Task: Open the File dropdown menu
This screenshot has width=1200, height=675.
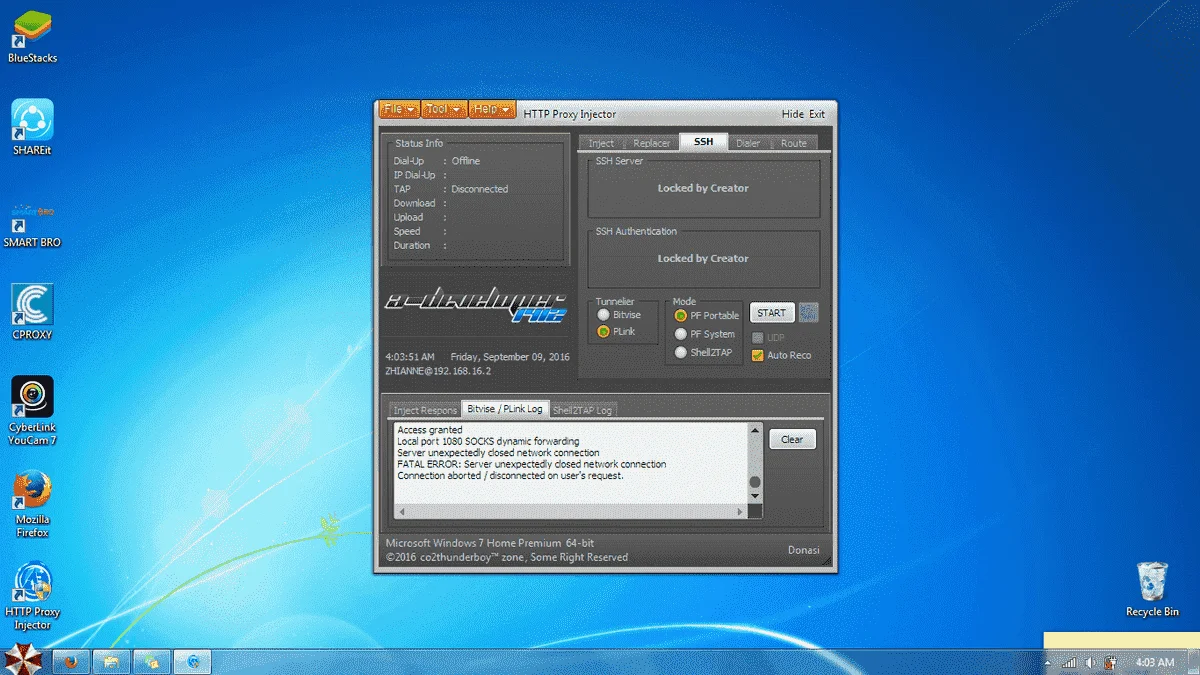Action: (399, 109)
